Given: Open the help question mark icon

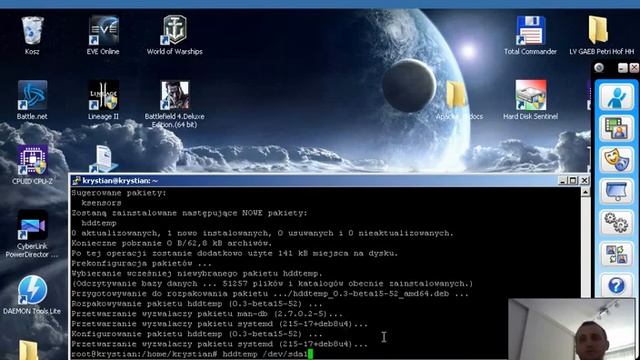Looking at the screenshot, I should tap(616, 285).
